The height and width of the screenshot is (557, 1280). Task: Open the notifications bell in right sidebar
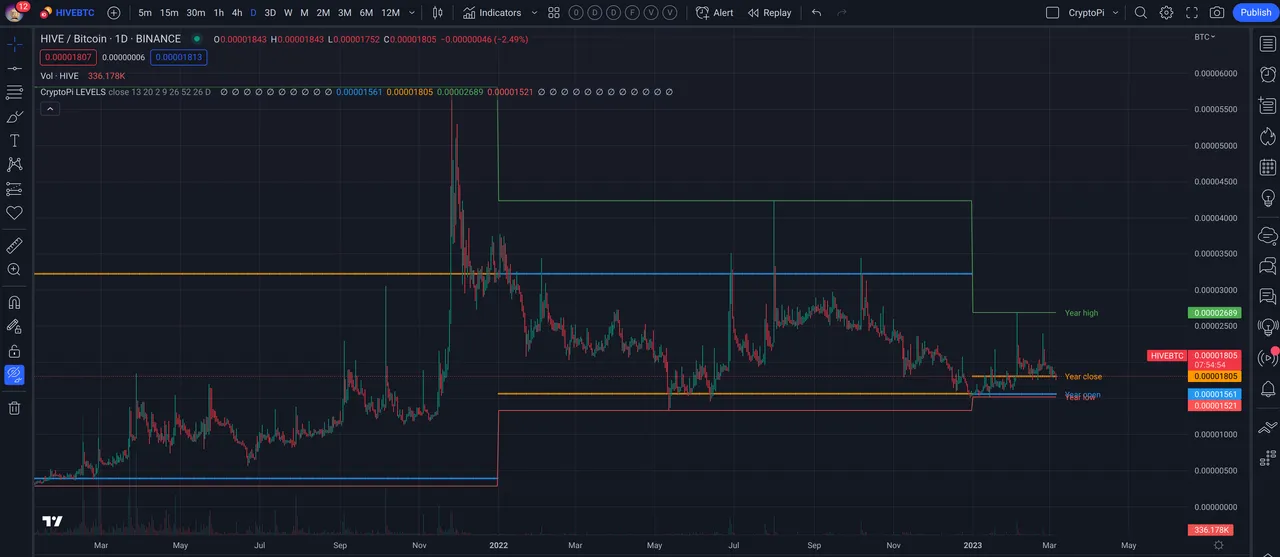coord(1267,389)
